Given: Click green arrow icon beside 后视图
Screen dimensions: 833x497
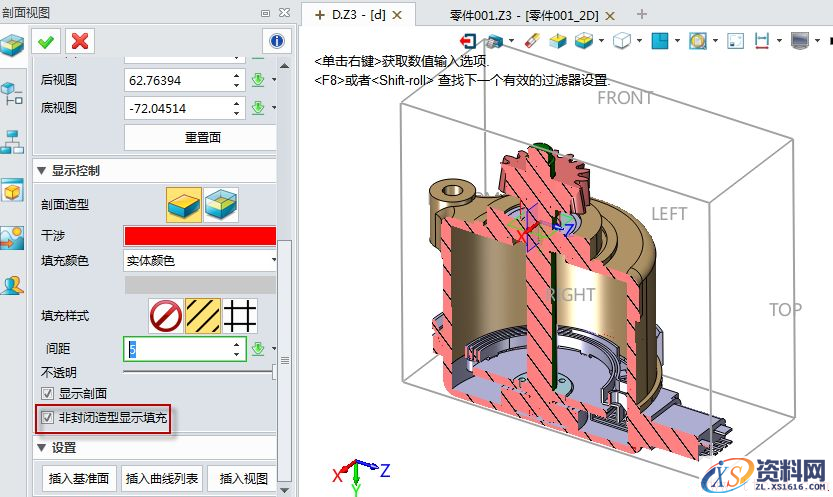Looking at the screenshot, I should (x=258, y=80).
